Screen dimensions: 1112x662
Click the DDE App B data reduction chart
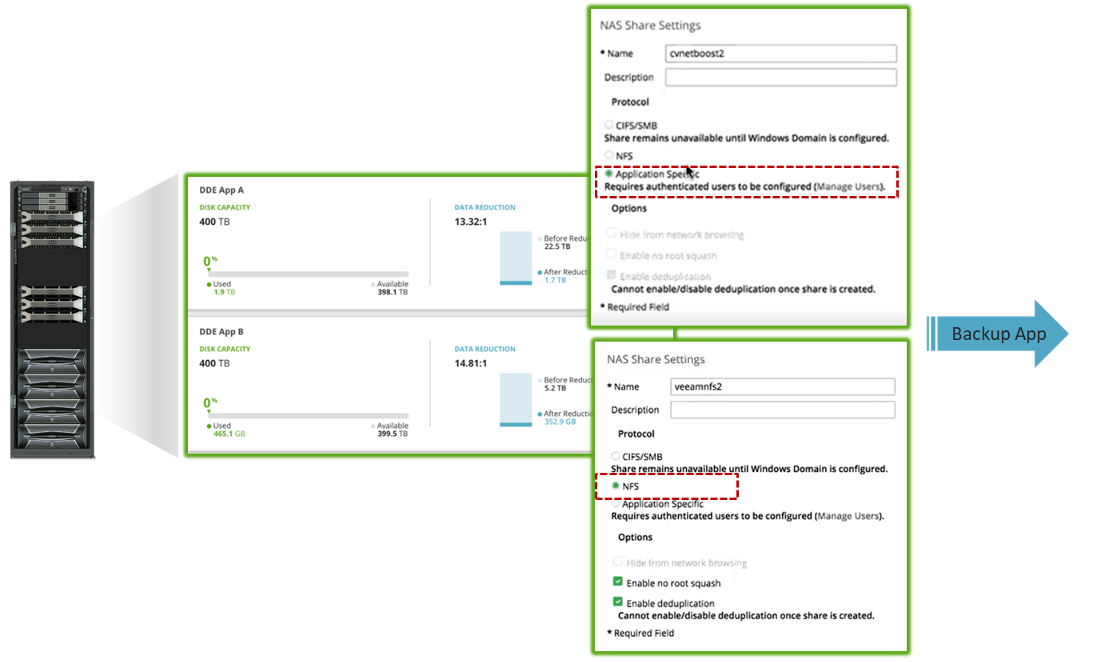(x=515, y=400)
